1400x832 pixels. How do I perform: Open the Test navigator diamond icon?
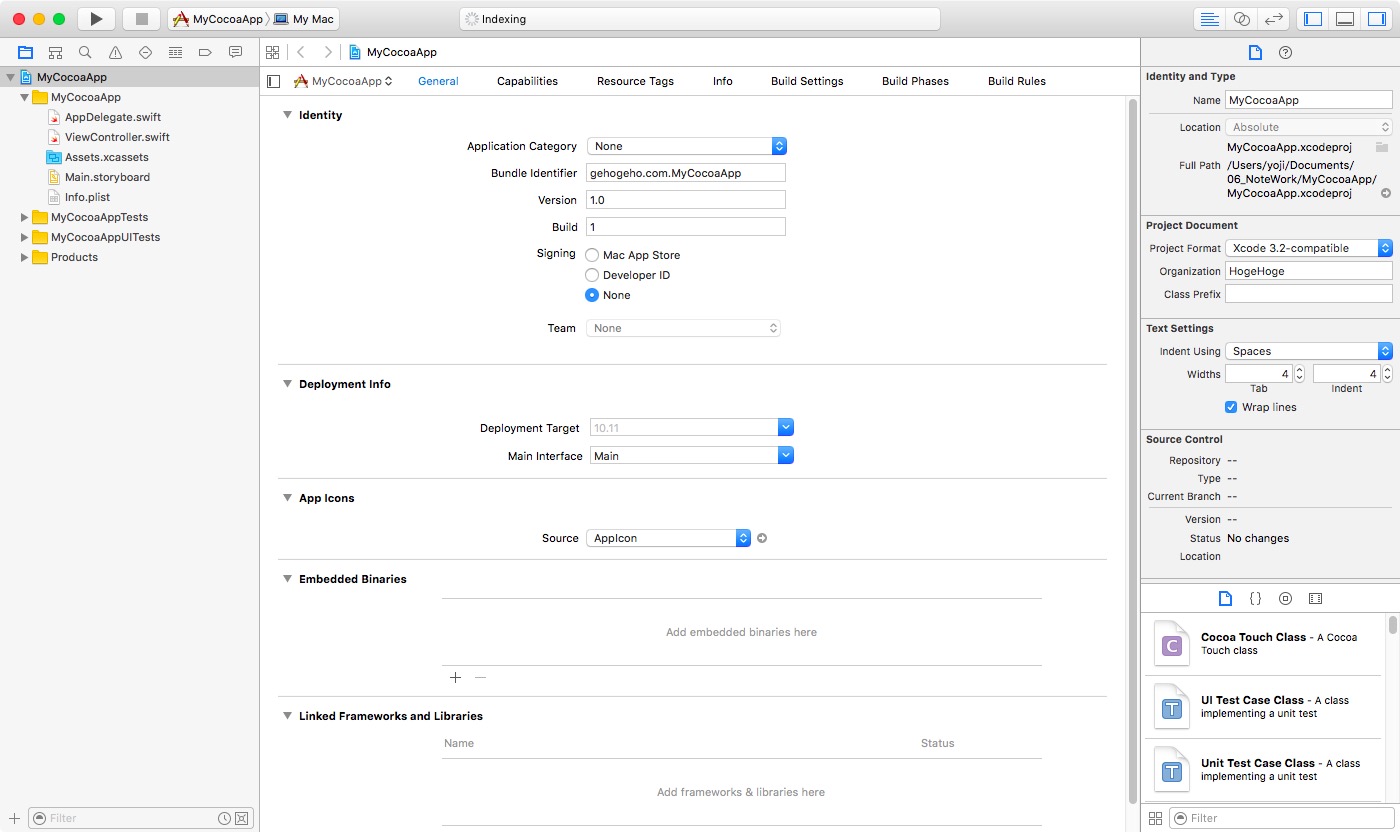point(146,52)
